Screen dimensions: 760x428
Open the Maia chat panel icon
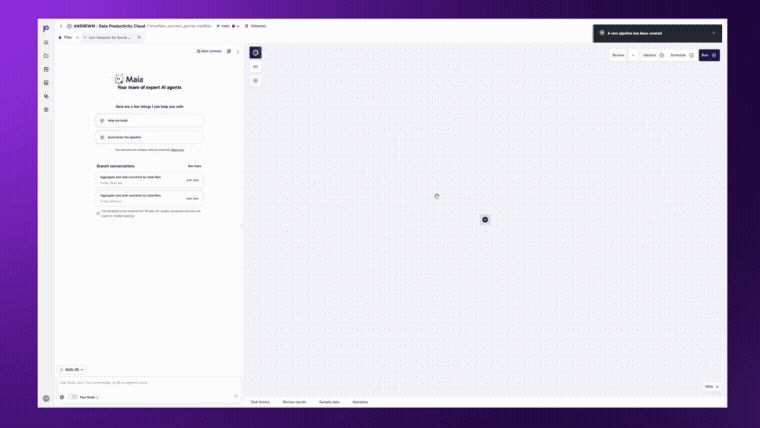(255, 52)
